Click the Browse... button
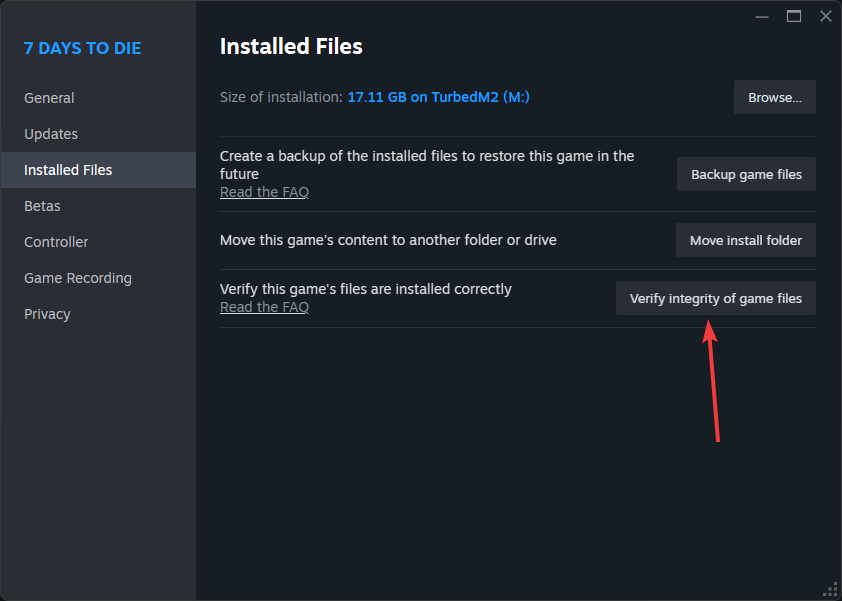Screen dimensions: 842x601 [775, 97]
